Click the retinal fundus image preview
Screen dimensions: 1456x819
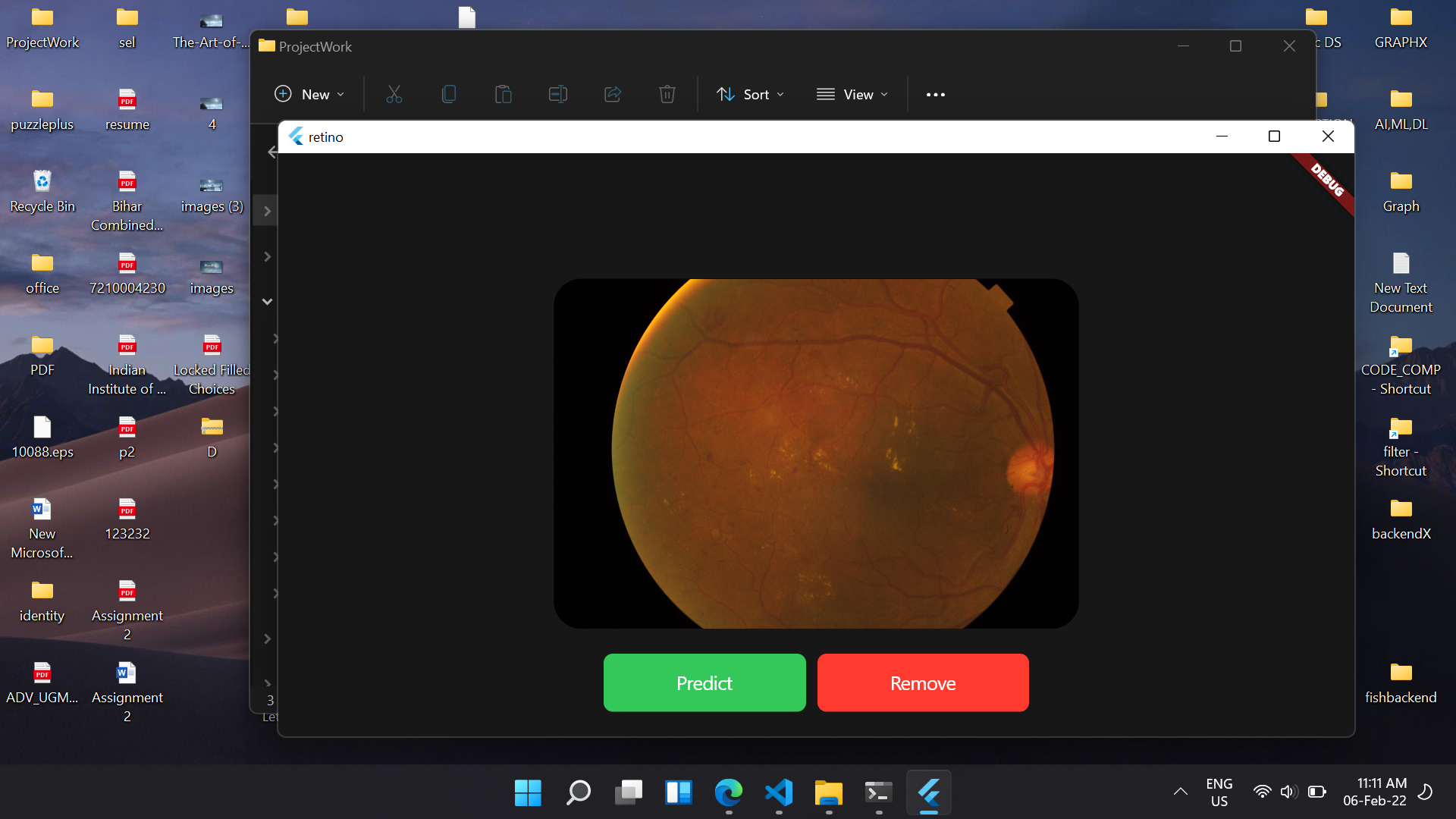[x=816, y=453]
